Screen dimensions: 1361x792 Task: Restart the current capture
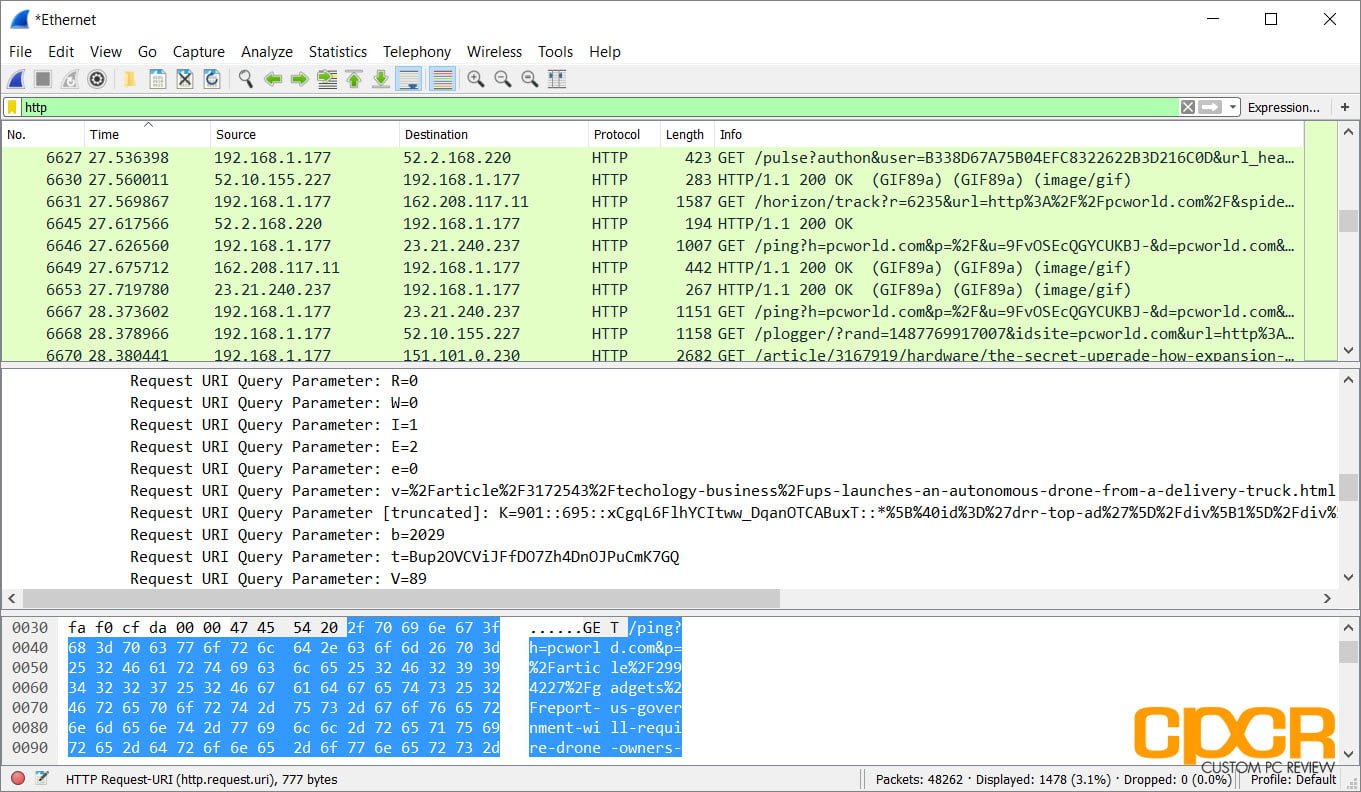tap(68, 78)
